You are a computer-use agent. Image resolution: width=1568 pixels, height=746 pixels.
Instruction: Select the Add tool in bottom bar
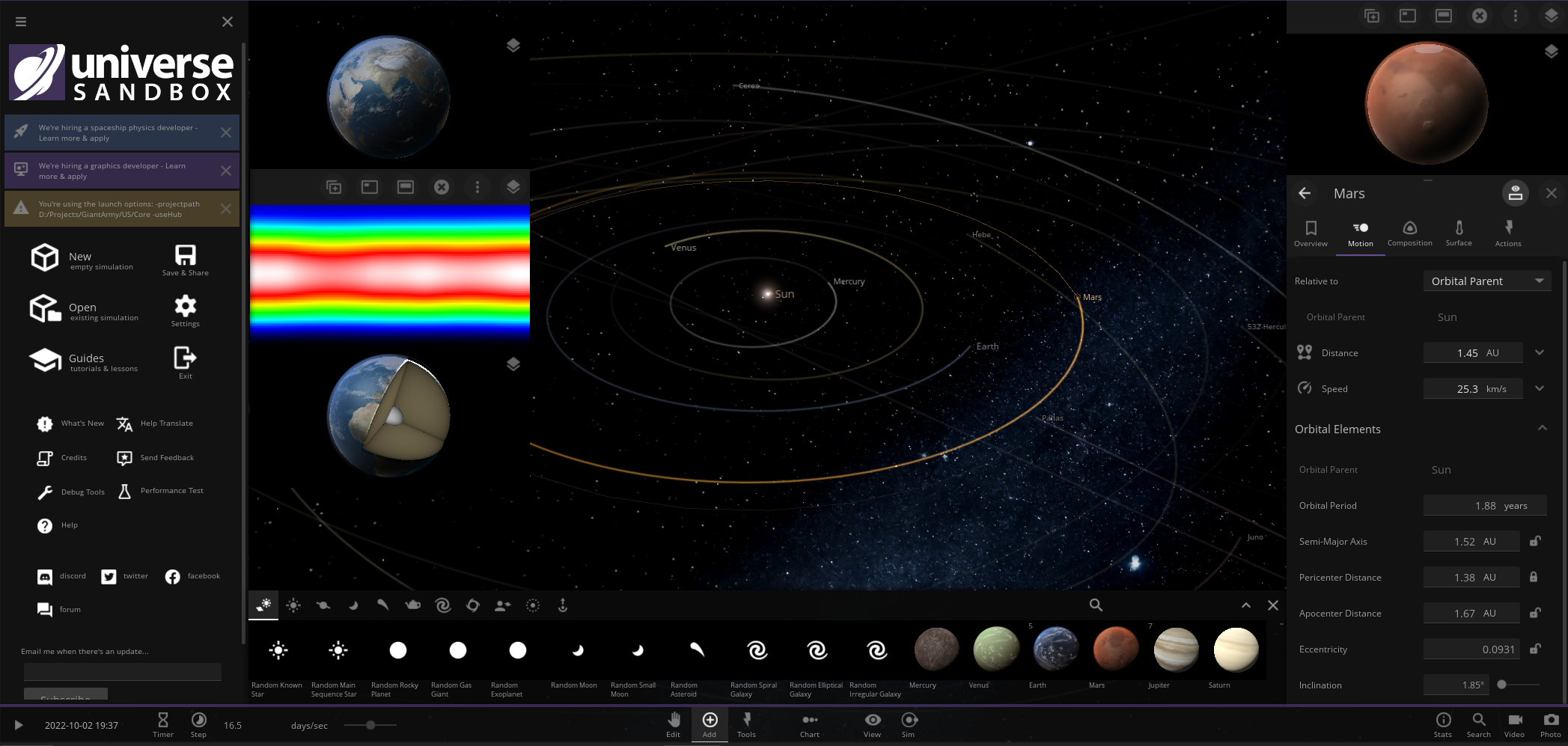pyautogui.click(x=710, y=724)
